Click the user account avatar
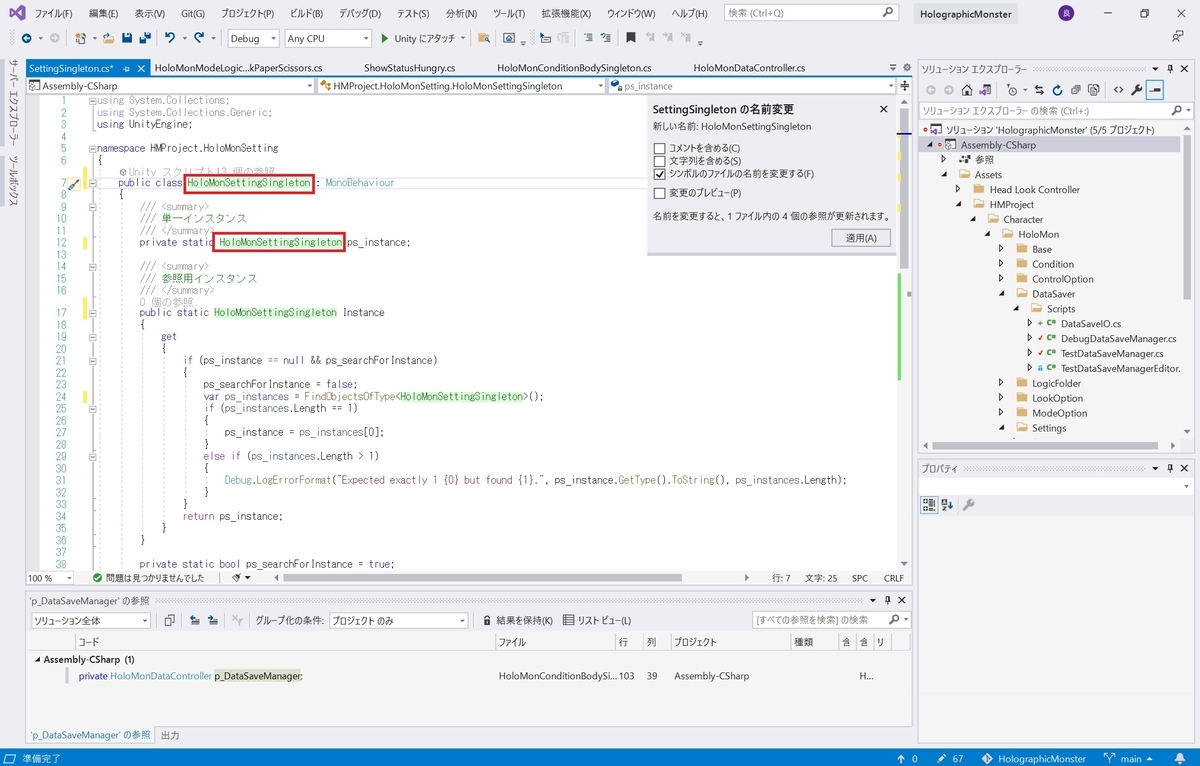1200x766 pixels. [1066, 14]
